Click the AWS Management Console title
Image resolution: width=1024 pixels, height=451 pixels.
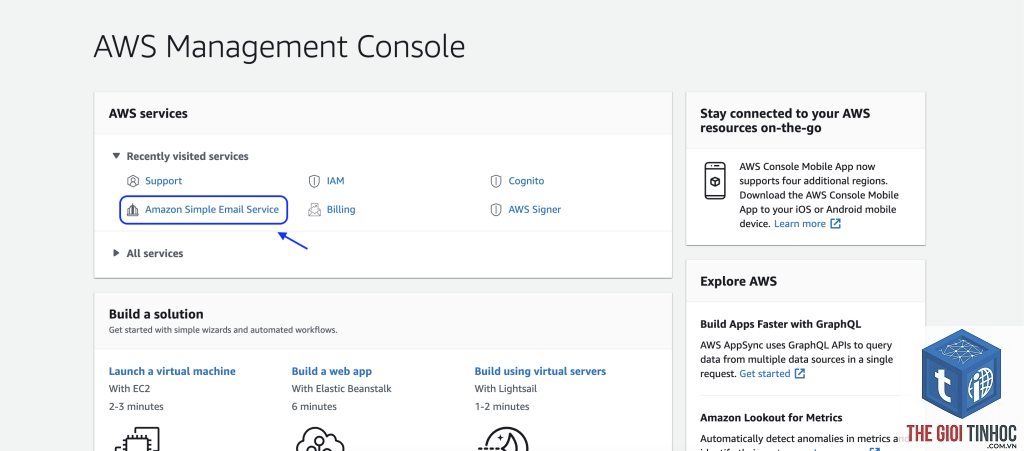pos(280,47)
